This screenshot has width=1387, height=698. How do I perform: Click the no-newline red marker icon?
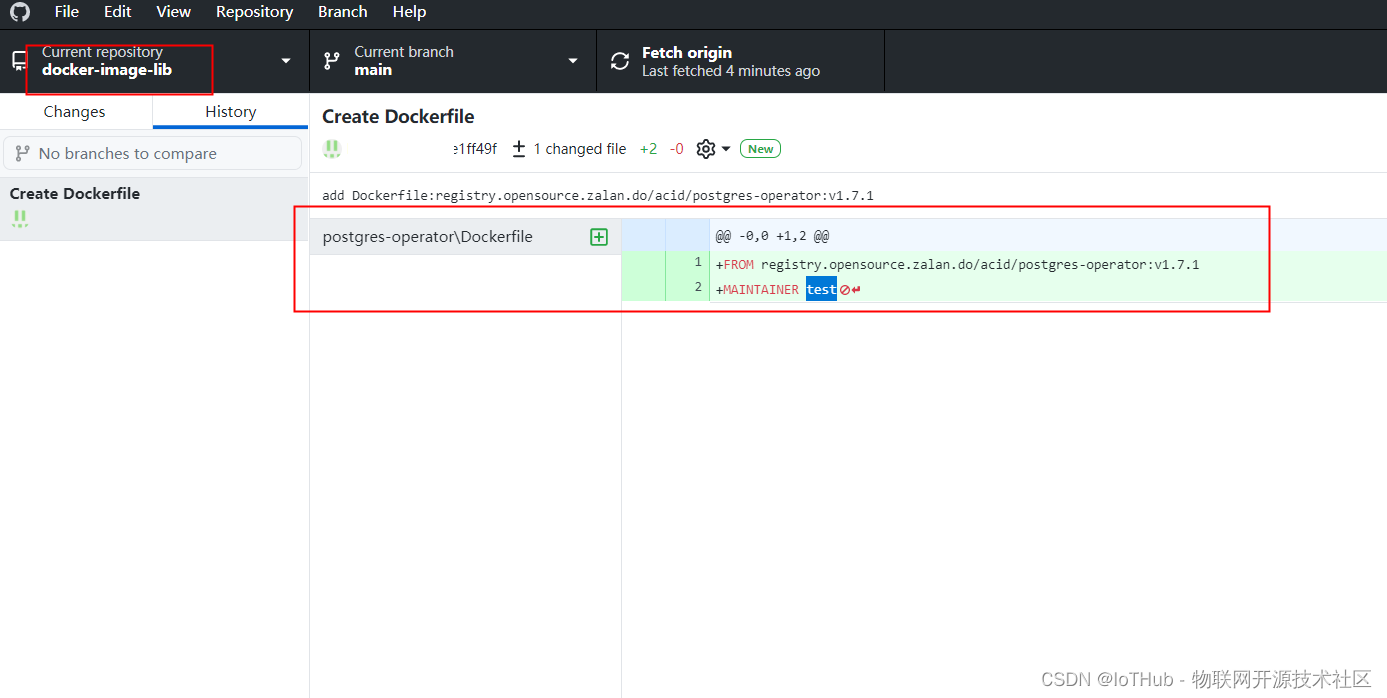click(x=845, y=290)
